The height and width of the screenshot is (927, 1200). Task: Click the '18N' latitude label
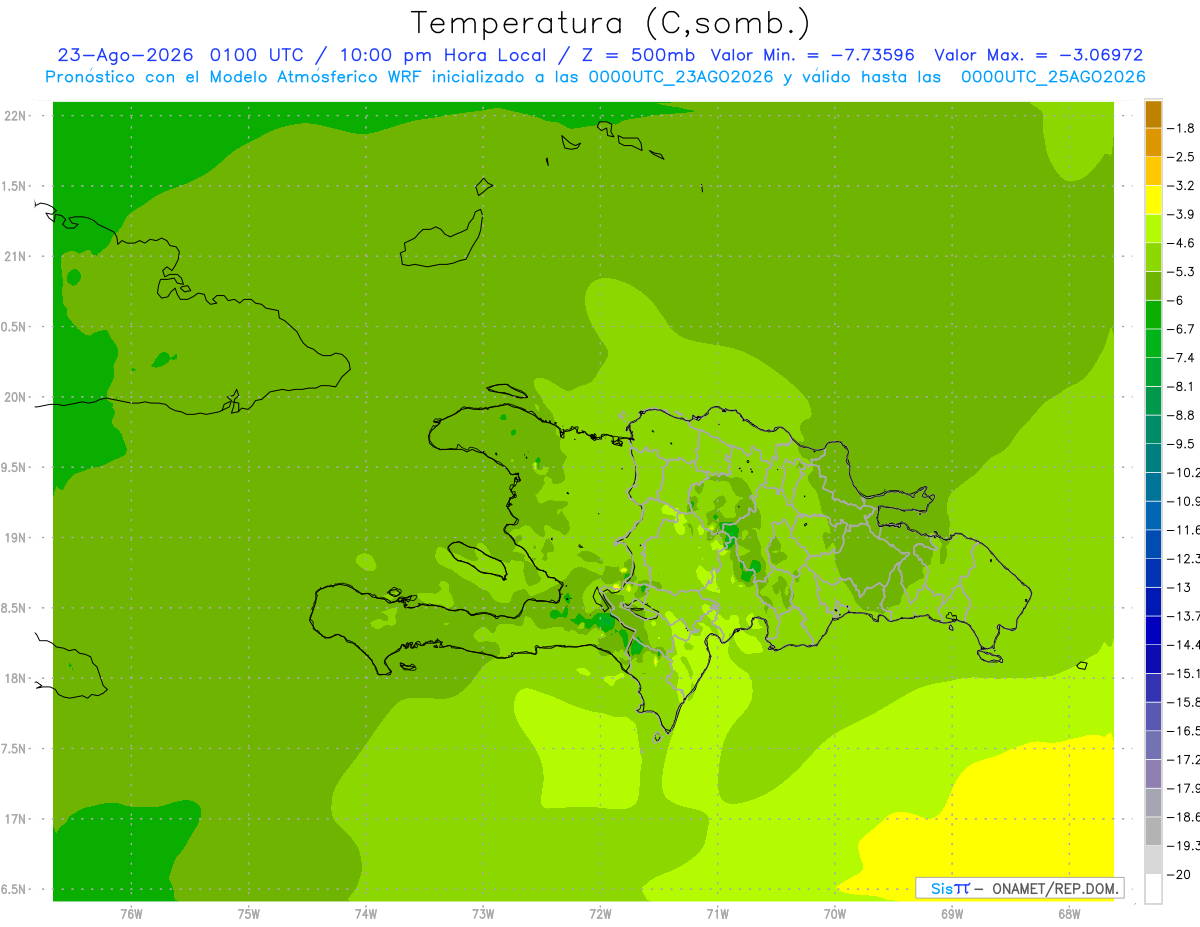[15, 678]
